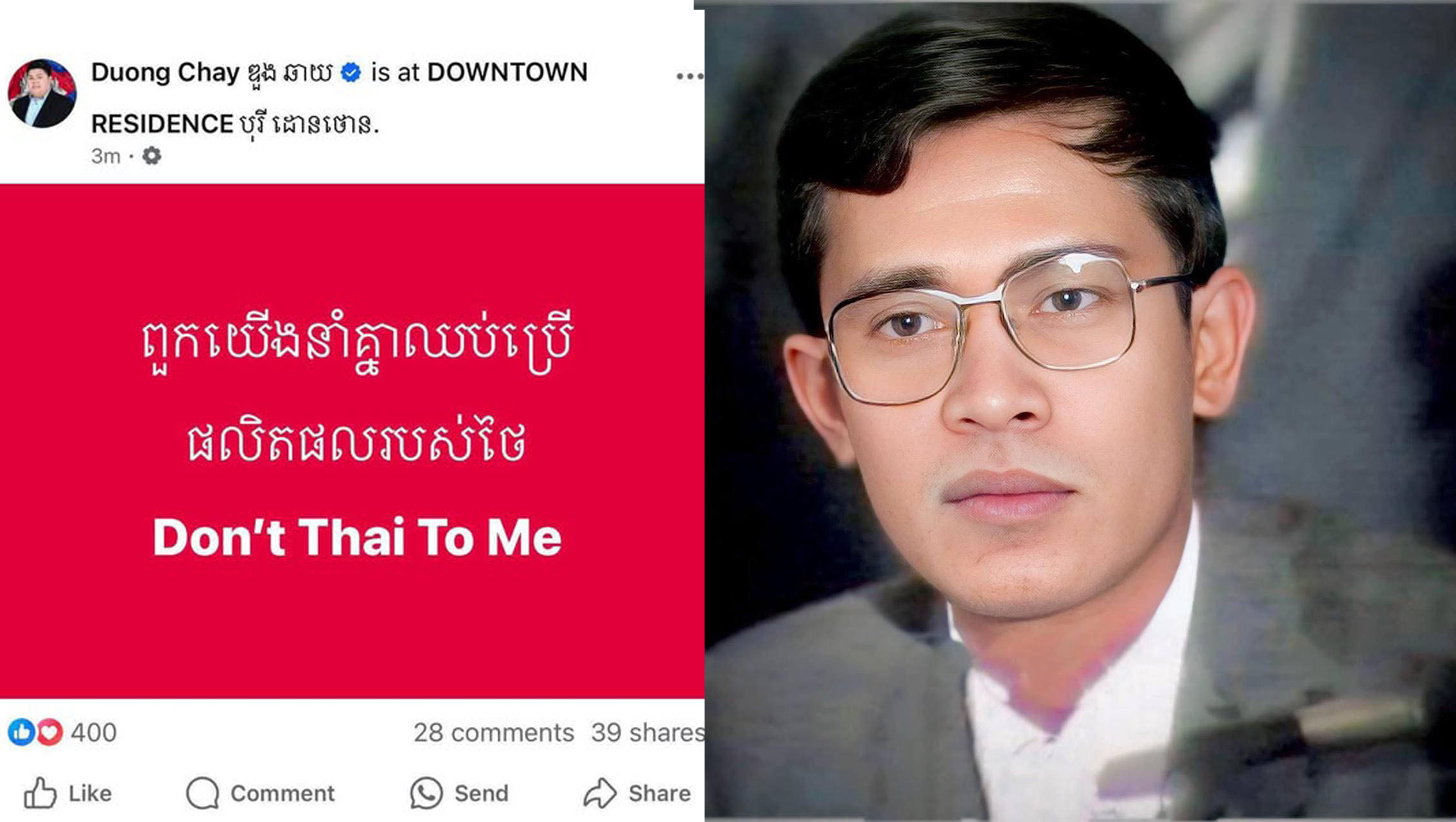Viewport: 1456px width, 822px height.
Task: Click the Like button label
Action: click(90, 793)
